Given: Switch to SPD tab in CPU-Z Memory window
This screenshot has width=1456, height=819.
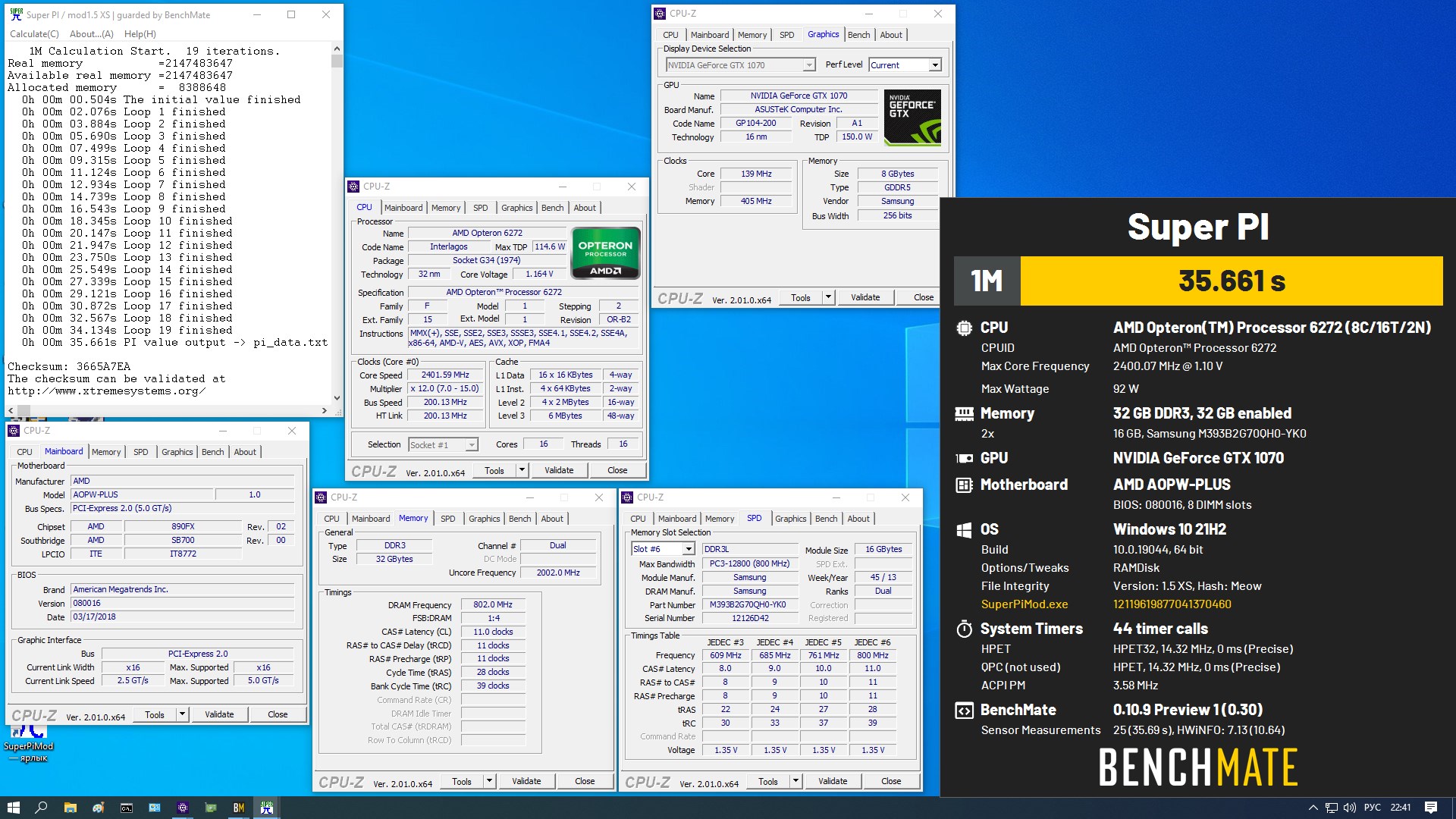Looking at the screenshot, I should tap(448, 519).
